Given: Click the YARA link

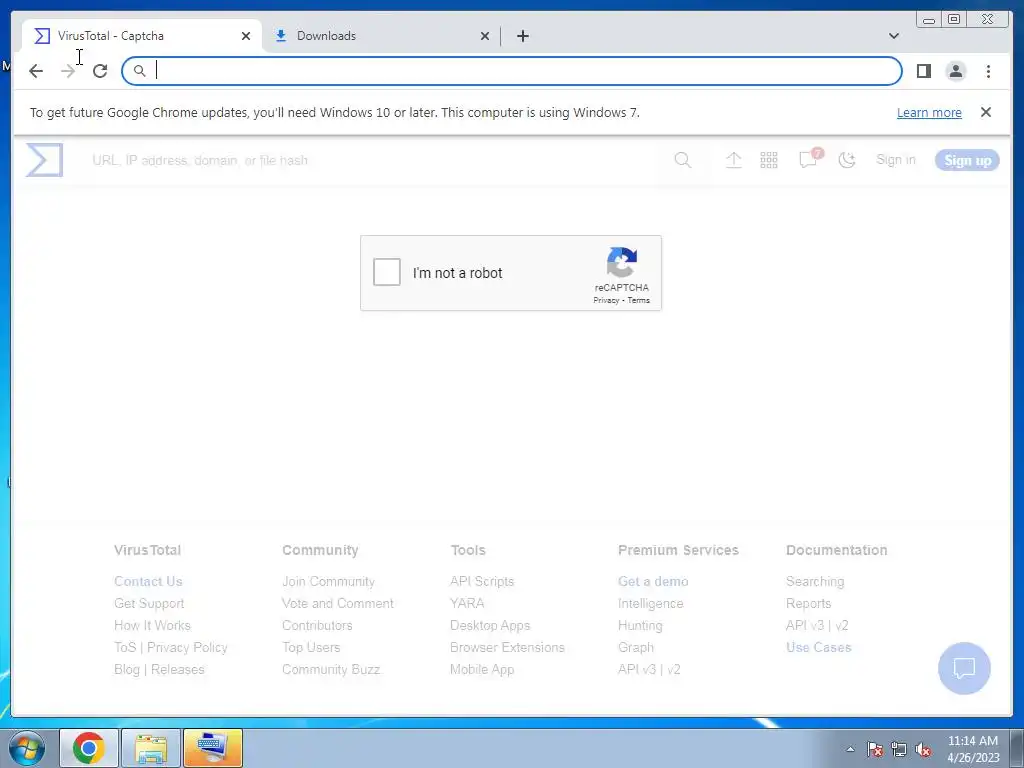Looking at the screenshot, I should pyautogui.click(x=467, y=603).
